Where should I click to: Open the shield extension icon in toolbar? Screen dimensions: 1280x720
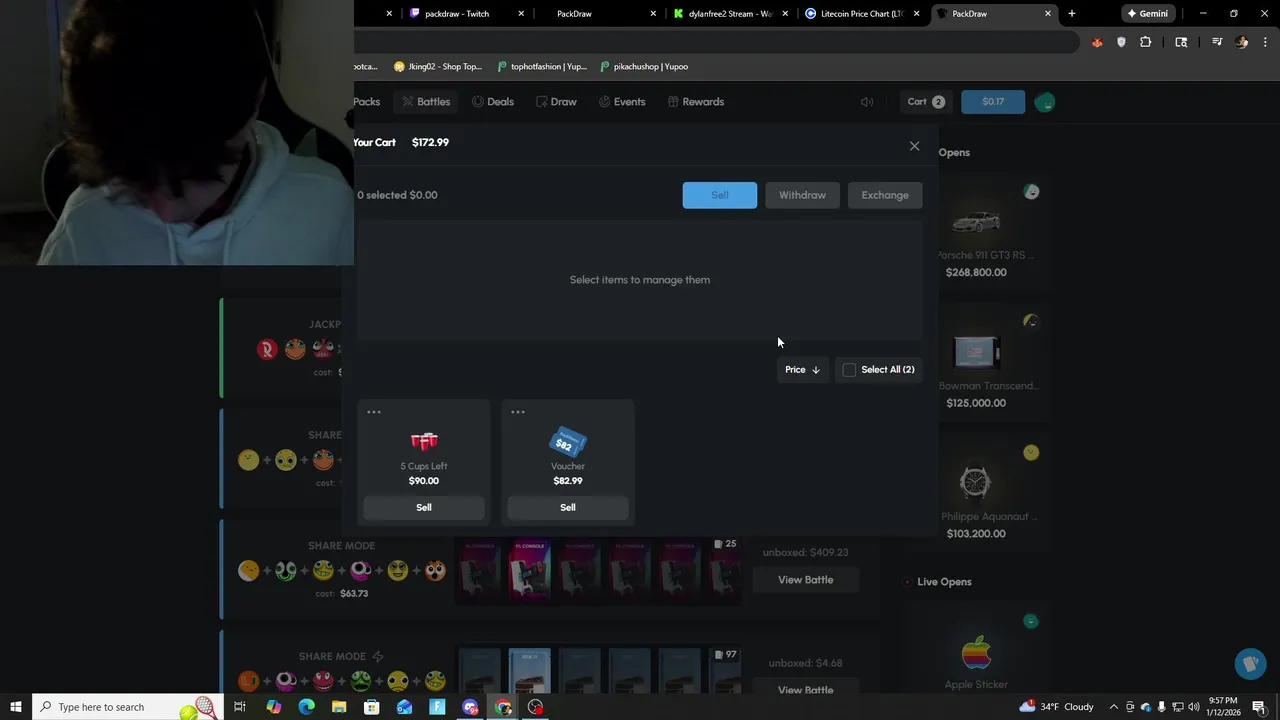pyautogui.click(x=1121, y=42)
